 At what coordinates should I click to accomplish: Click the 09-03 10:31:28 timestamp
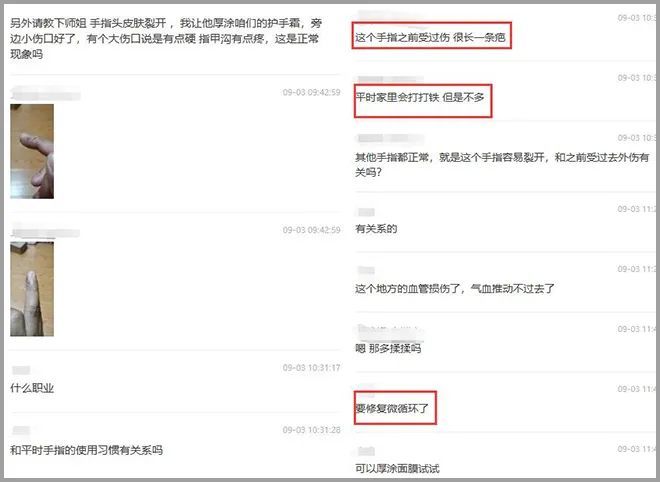pyautogui.click(x=311, y=430)
